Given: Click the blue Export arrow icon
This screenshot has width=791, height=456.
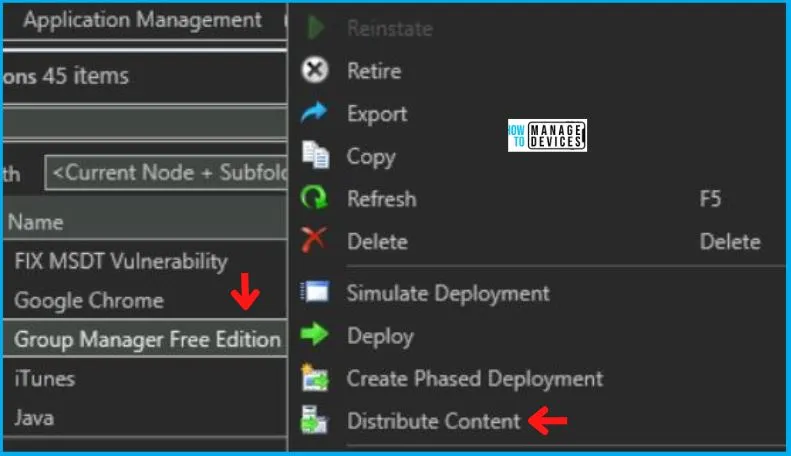Looking at the screenshot, I should click(x=315, y=114).
